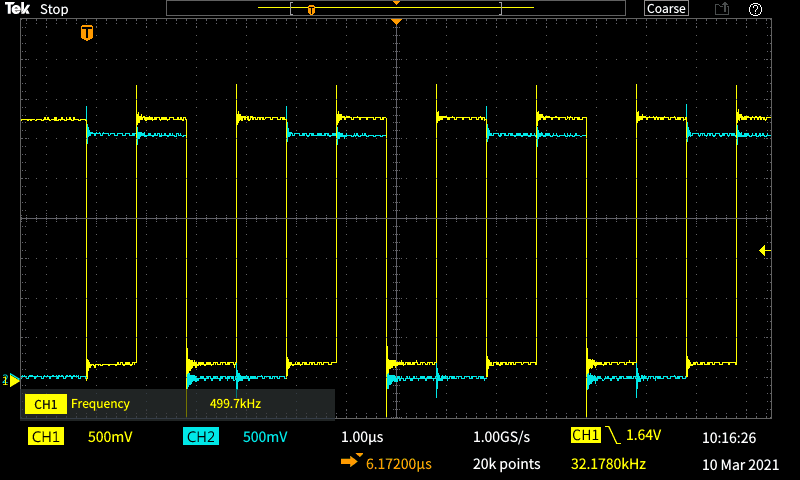The image size is (800, 480).
Task: Toggle the cyan CH2 channel badge
Action: pyautogui.click(x=201, y=437)
